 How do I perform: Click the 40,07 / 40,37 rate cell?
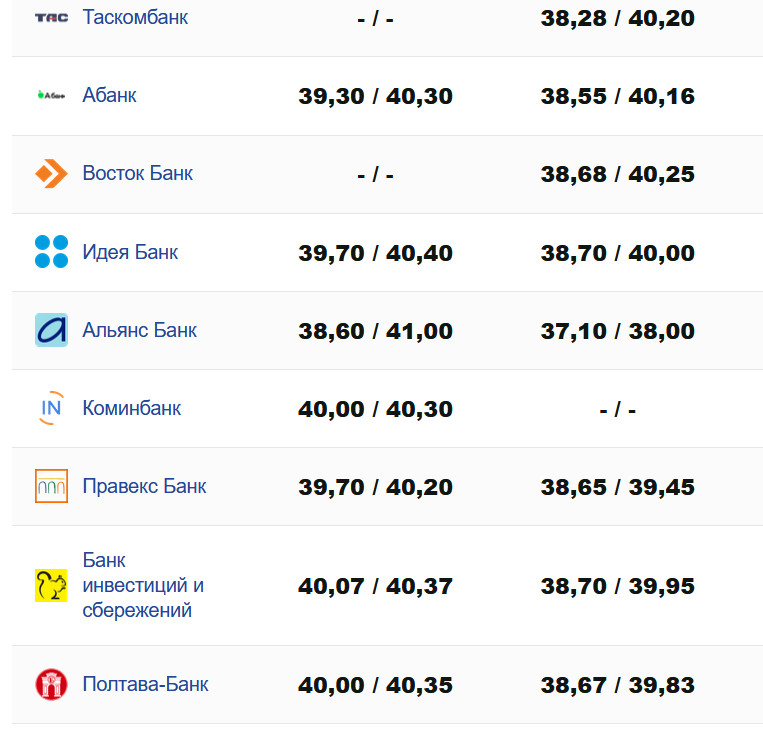click(x=375, y=586)
